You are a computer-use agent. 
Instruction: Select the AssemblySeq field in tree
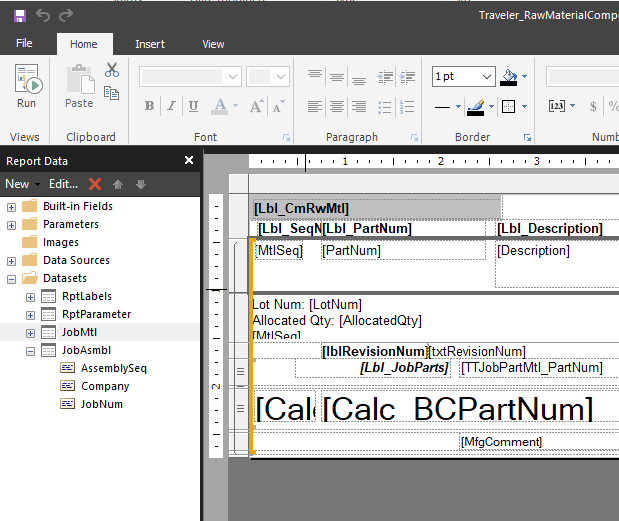pyautogui.click(x=114, y=368)
